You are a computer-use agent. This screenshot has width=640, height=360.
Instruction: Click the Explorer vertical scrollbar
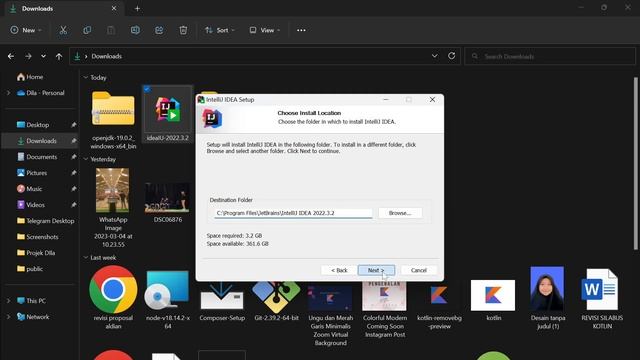[636, 163]
